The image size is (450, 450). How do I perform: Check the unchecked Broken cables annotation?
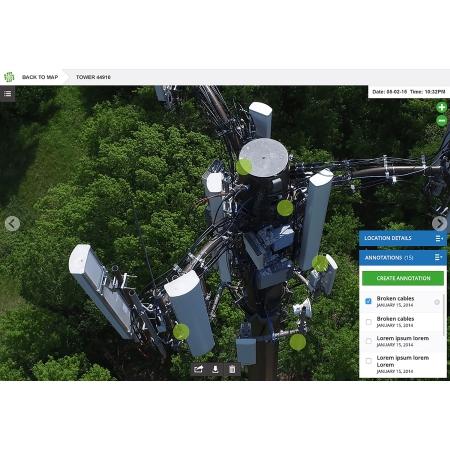point(368,322)
